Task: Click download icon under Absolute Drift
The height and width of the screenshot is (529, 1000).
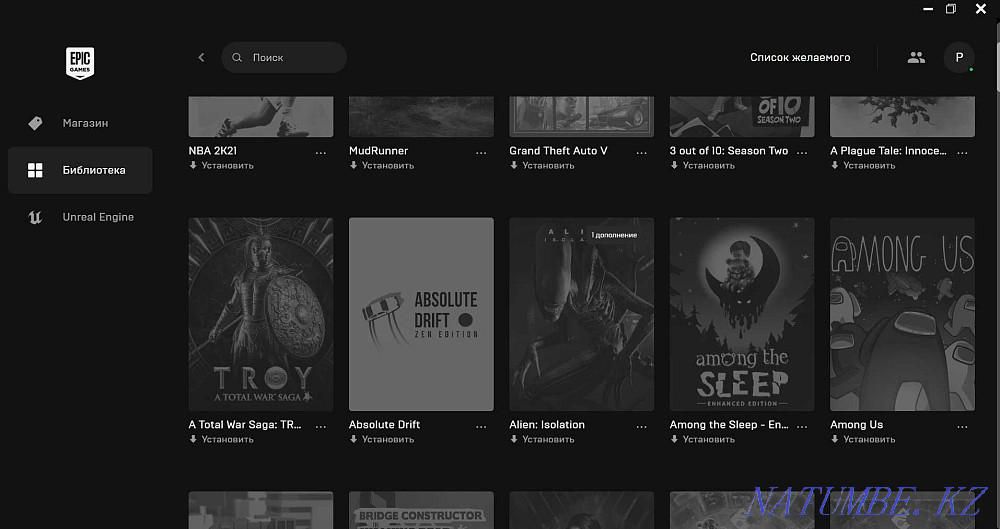Action: 354,439
